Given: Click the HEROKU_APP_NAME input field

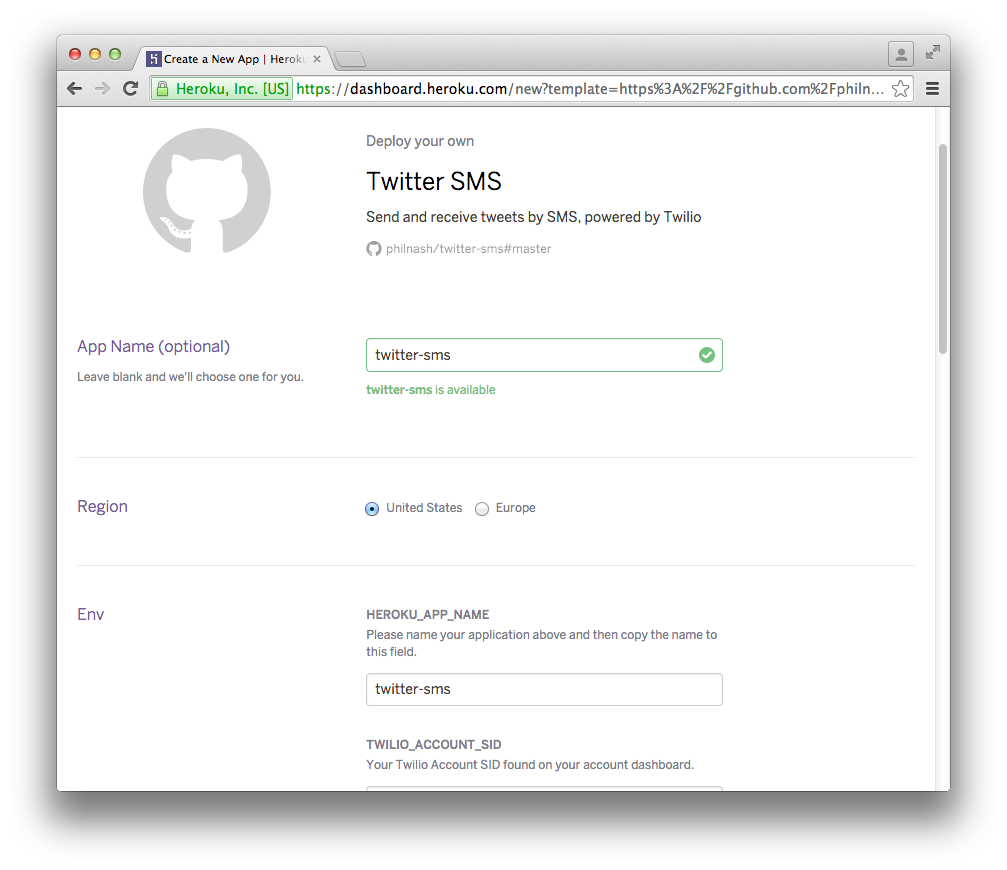Looking at the screenshot, I should [544, 689].
